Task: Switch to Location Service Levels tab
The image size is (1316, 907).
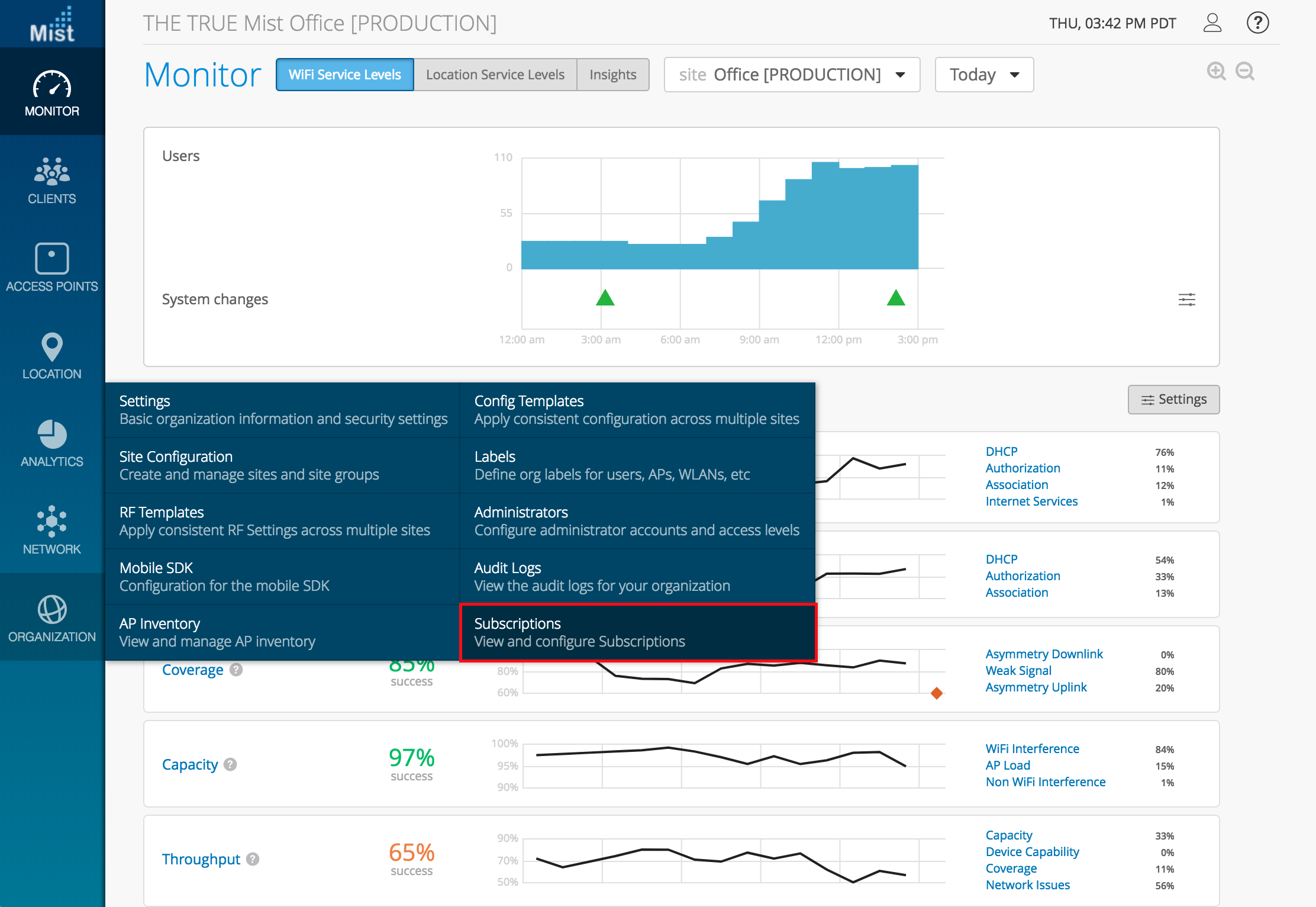Action: [495, 75]
